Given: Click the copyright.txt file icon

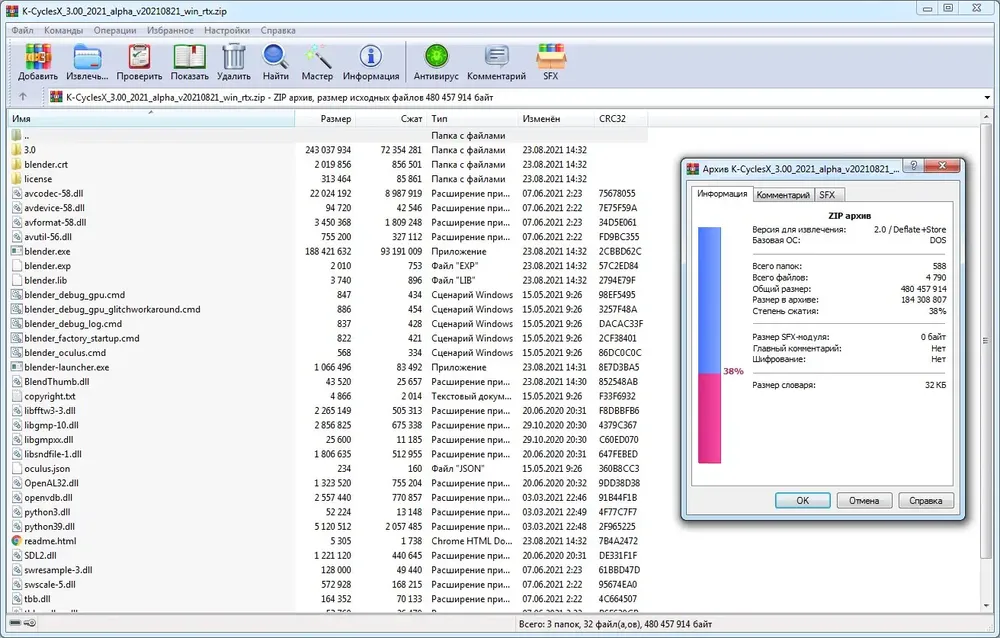Looking at the screenshot, I should [x=17, y=396].
